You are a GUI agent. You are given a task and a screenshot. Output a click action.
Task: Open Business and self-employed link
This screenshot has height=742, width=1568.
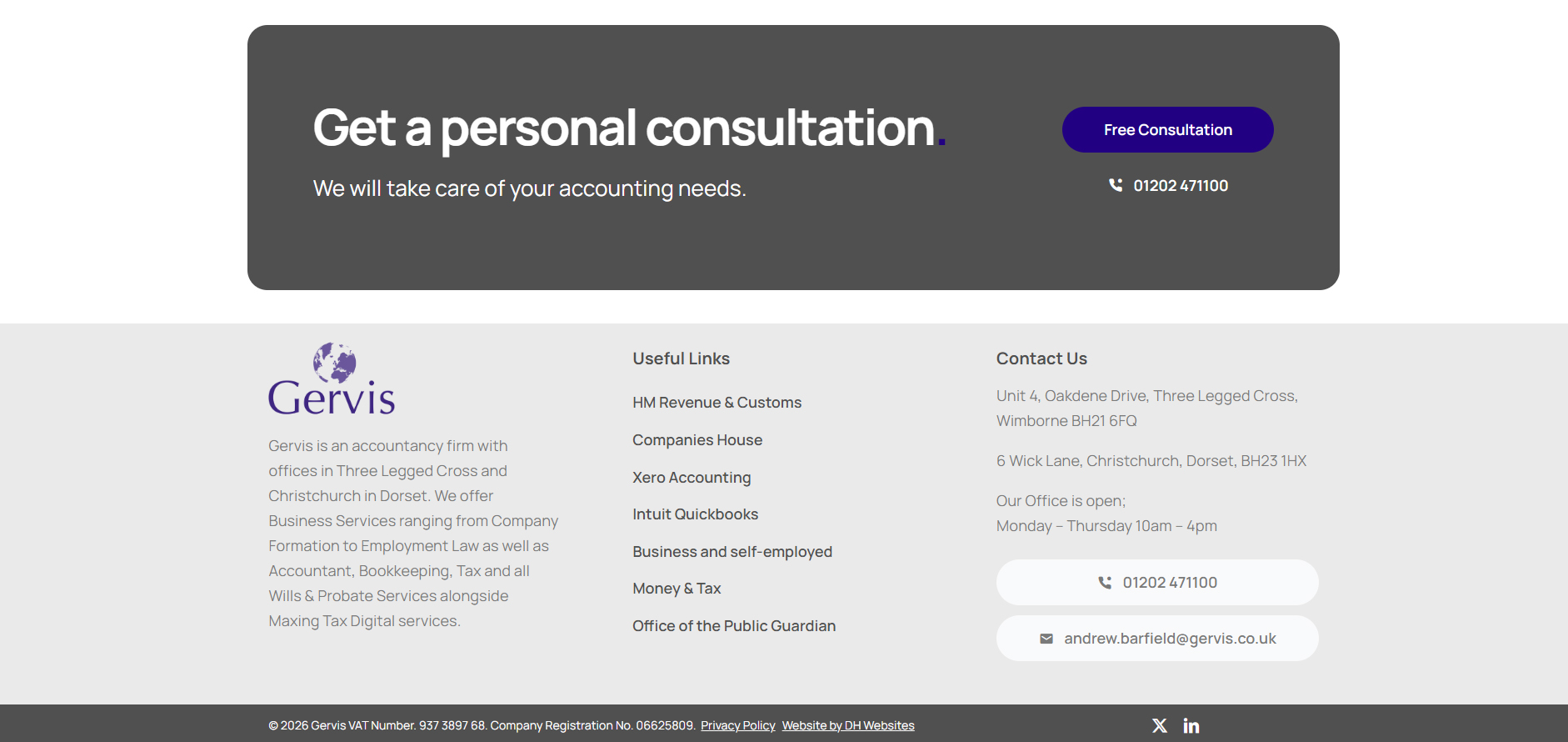click(x=732, y=552)
